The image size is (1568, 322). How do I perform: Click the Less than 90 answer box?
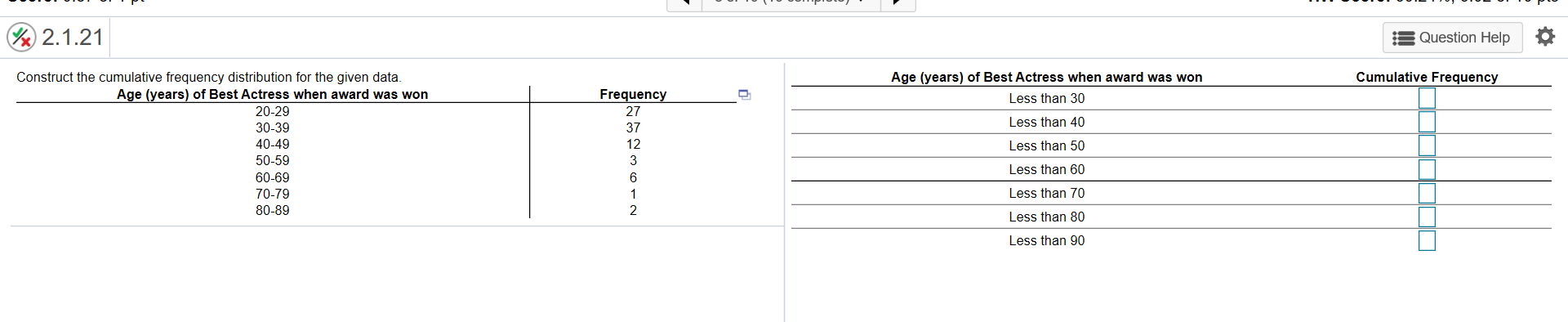pos(1427,240)
